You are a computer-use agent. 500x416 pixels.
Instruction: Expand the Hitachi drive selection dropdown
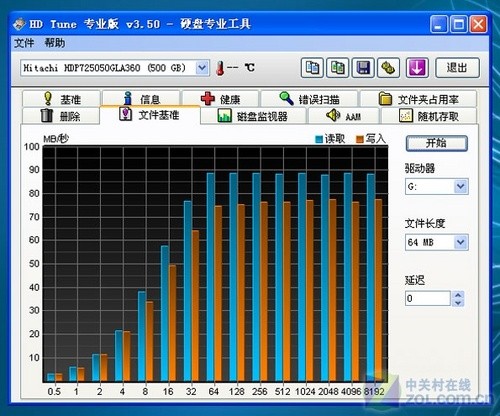coord(202,68)
